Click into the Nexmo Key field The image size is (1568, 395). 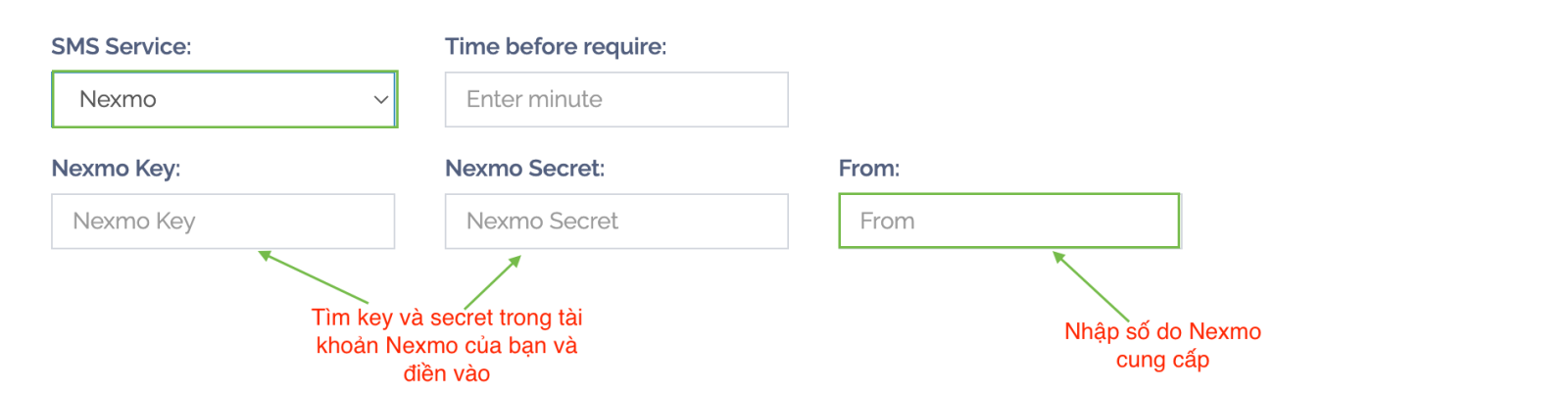[223, 221]
